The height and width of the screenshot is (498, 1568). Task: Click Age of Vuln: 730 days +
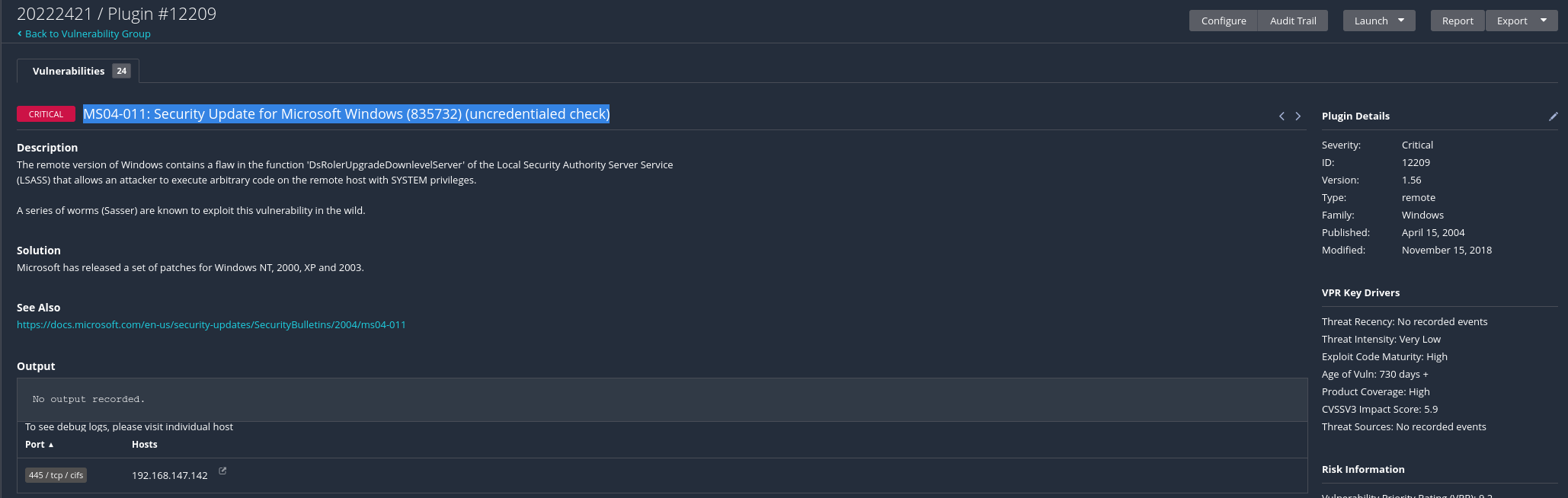(1375, 374)
